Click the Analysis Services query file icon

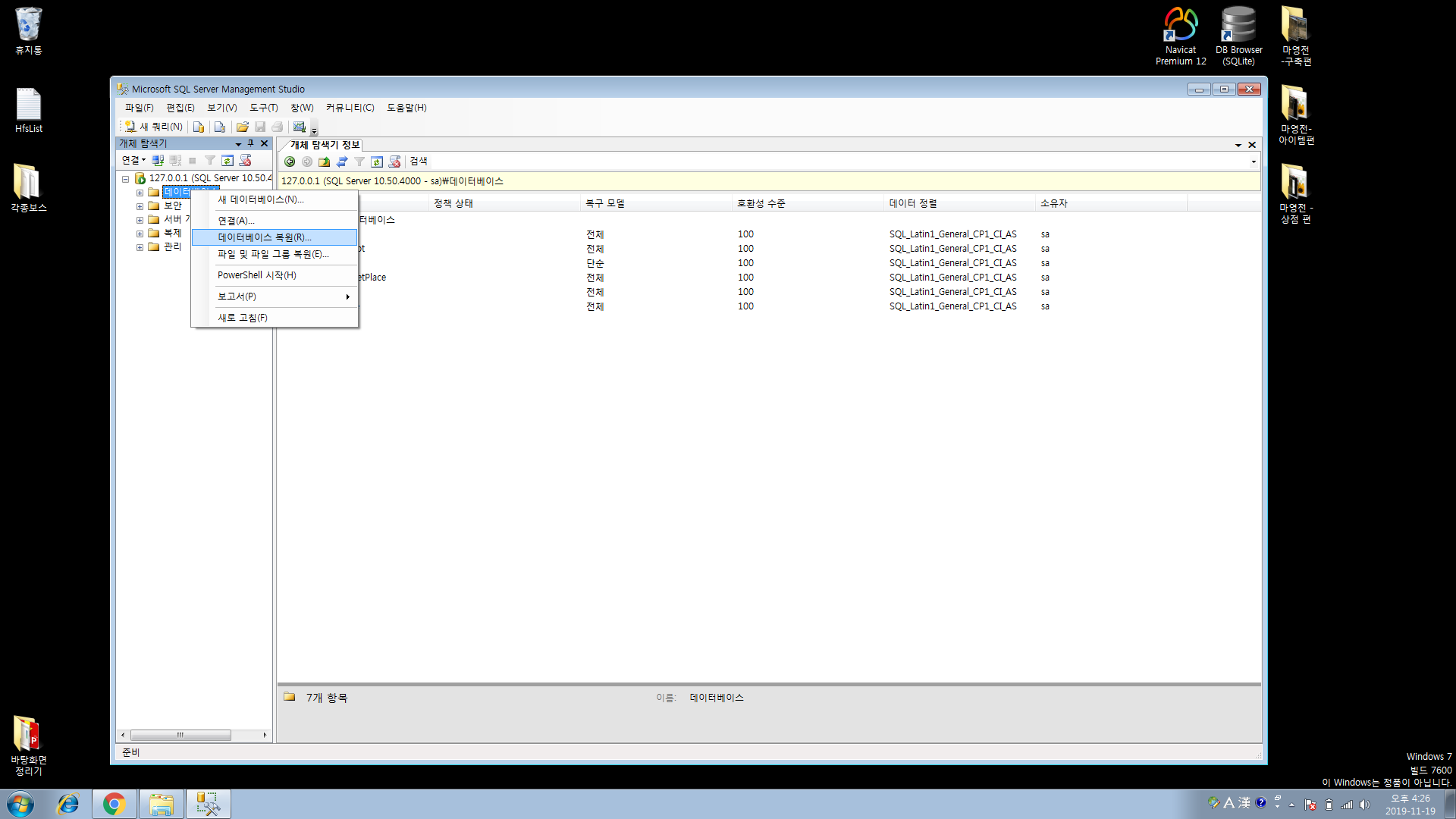point(220,127)
